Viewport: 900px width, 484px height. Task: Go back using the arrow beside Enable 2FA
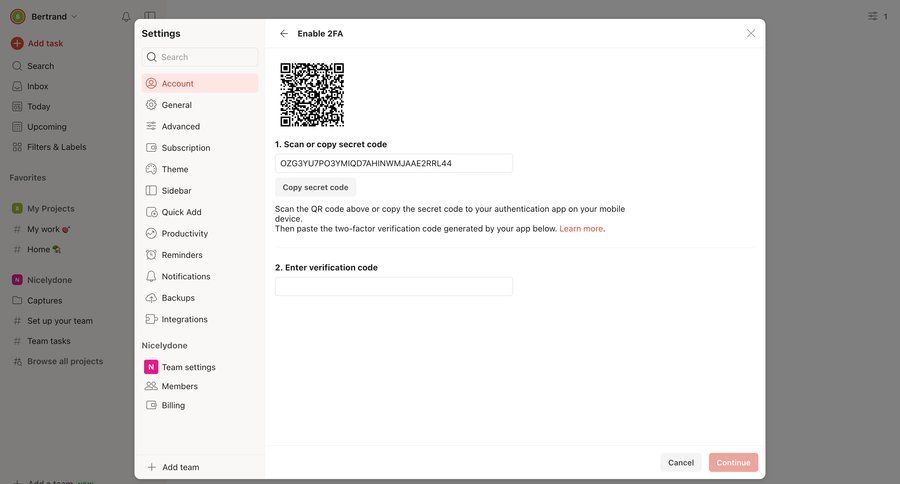point(284,33)
